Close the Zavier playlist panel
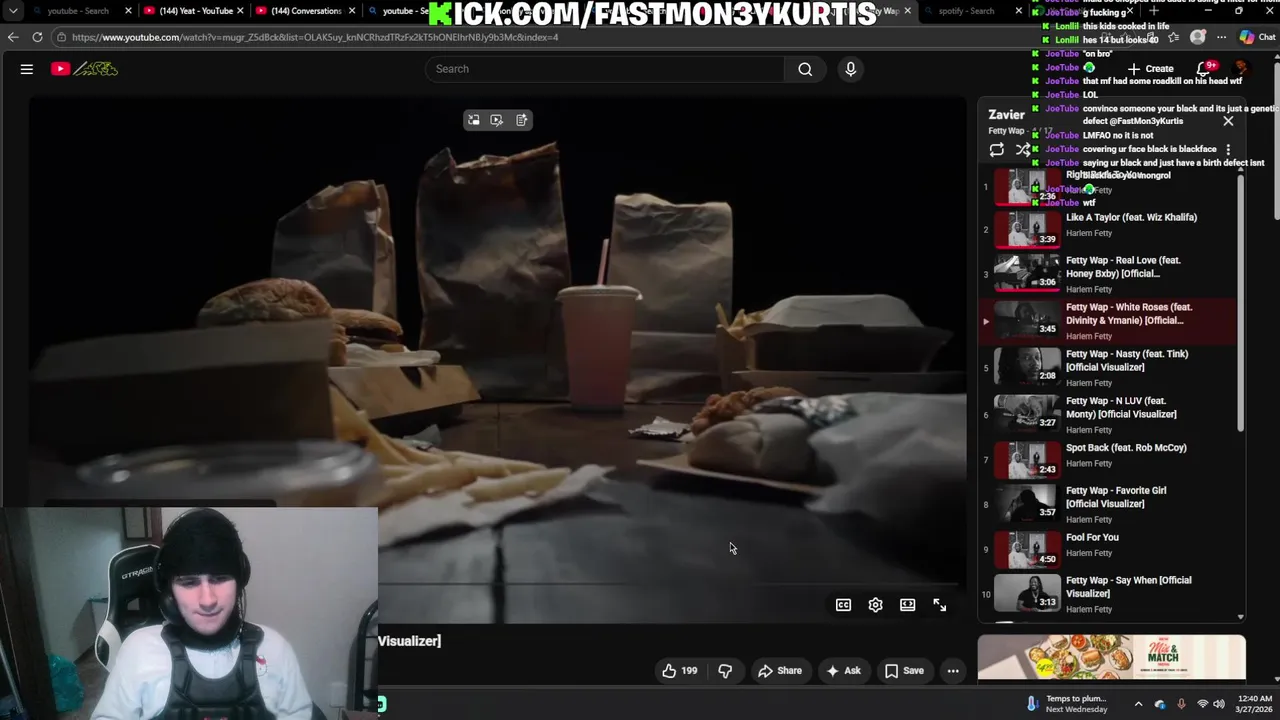1280x720 pixels. click(x=1228, y=121)
